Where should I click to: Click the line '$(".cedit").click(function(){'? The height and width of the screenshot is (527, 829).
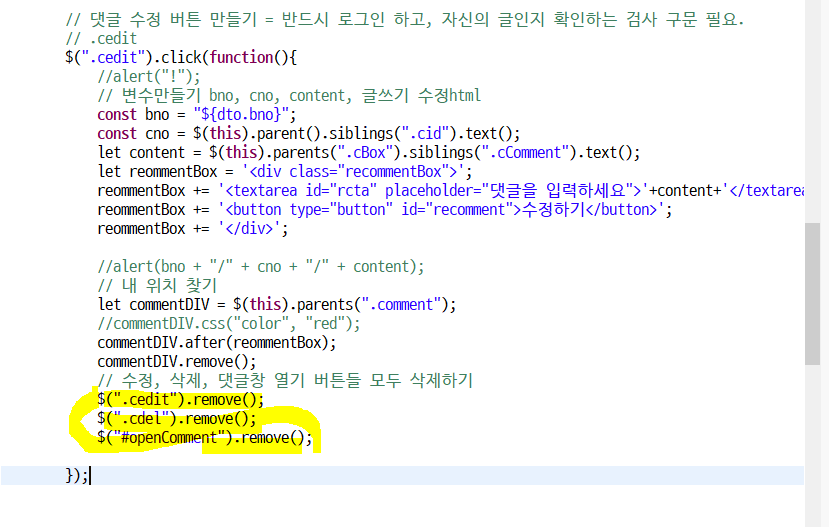click(181, 58)
